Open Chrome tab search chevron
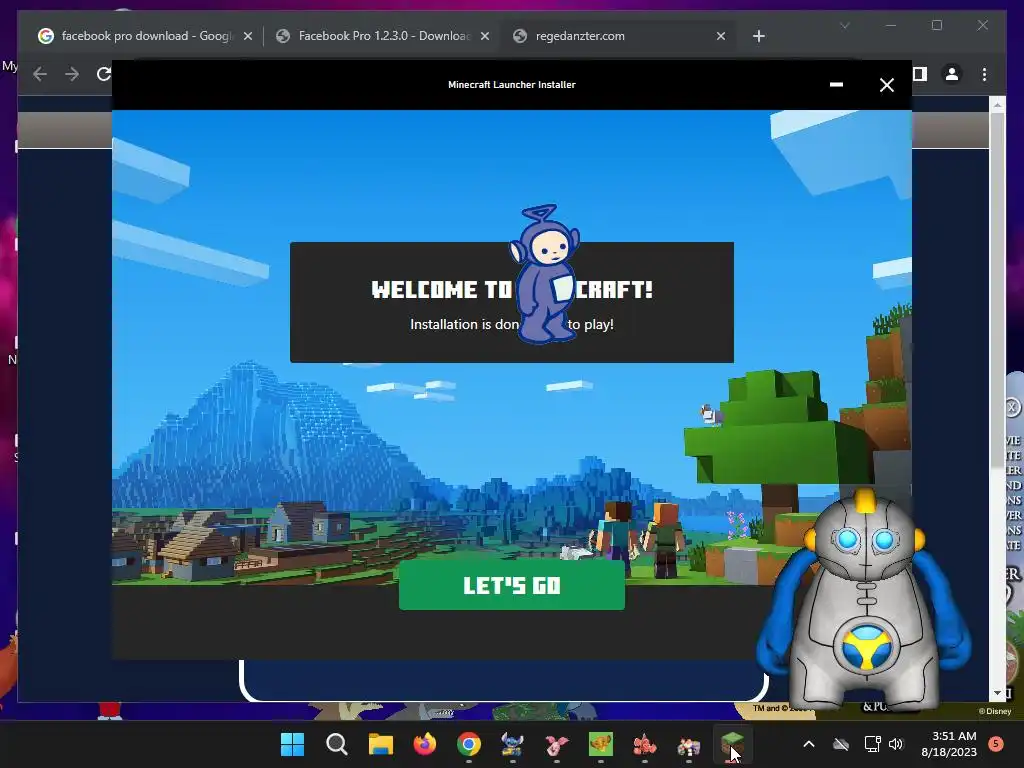This screenshot has height=768, width=1024. point(844,25)
